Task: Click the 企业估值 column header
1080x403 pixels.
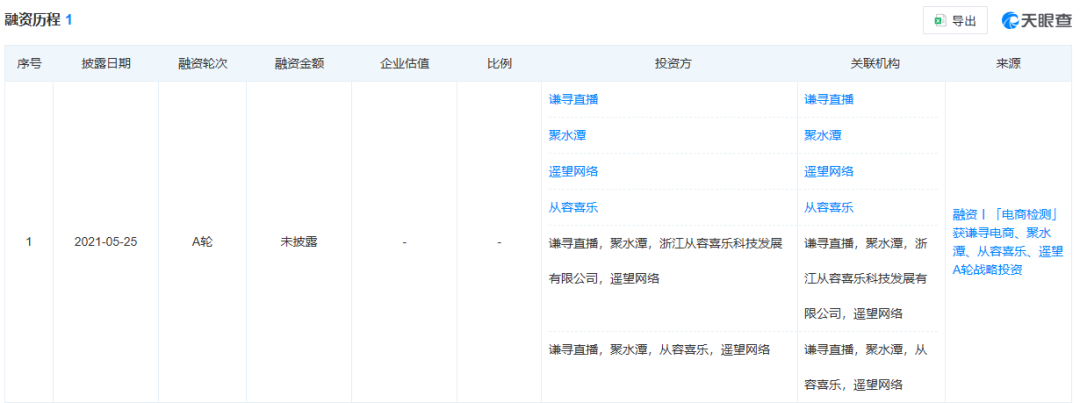Action: pyautogui.click(x=404, y=63)
